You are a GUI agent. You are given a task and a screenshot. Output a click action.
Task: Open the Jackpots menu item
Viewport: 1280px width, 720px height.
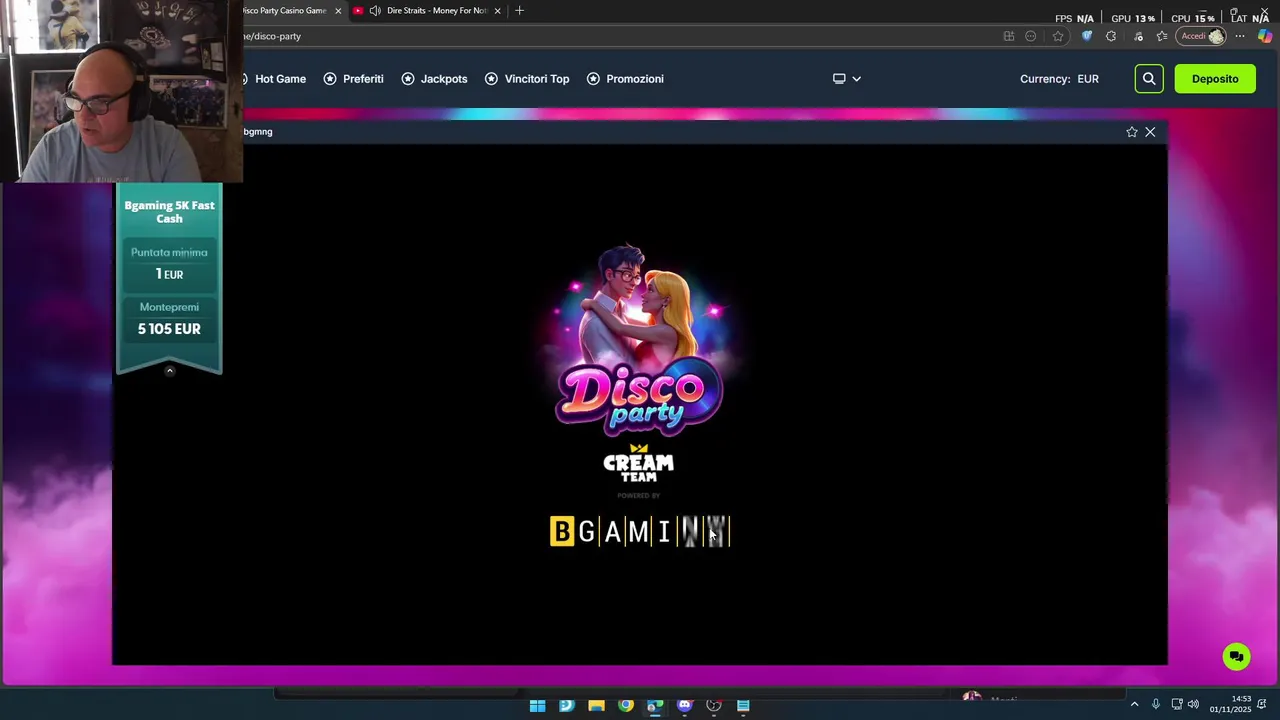click(444, 79)
